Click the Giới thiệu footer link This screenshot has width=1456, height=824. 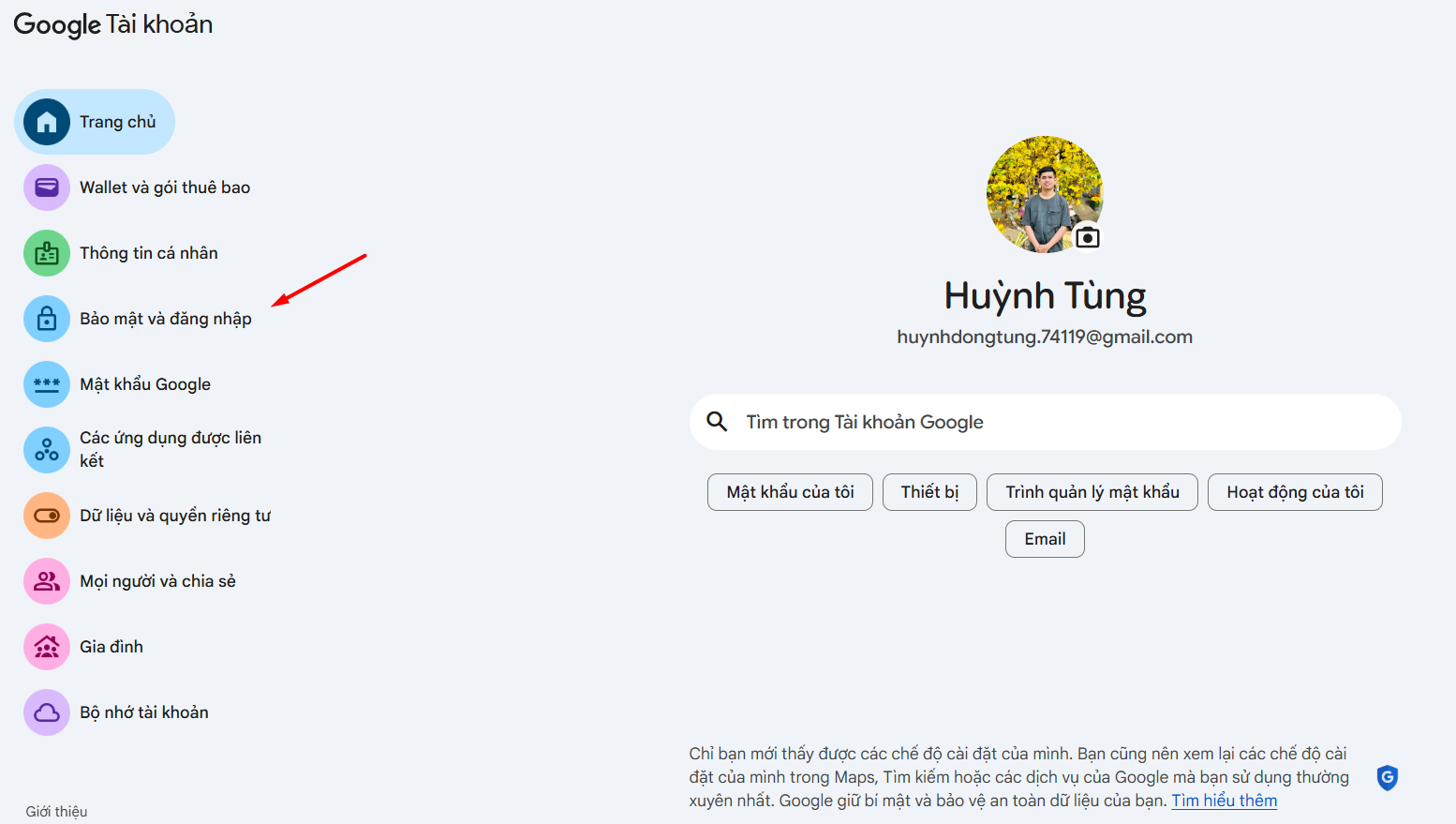pos(56,812)
